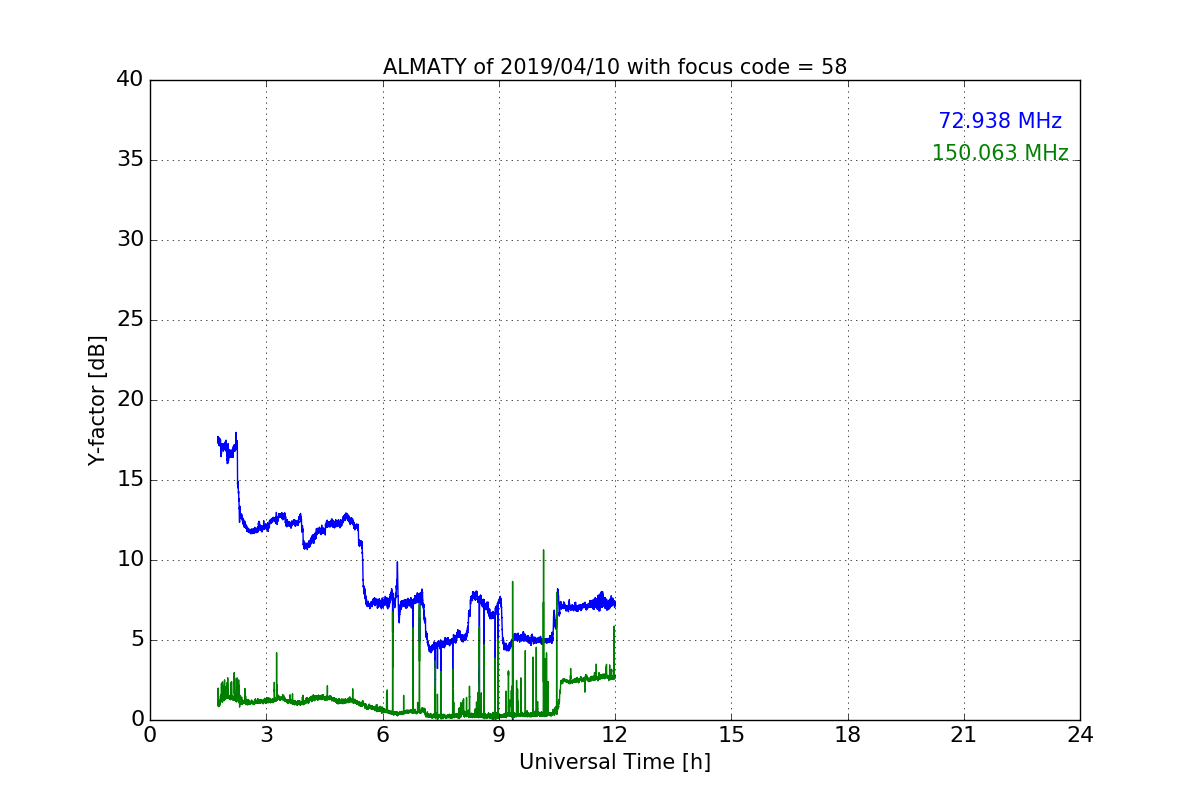
Task: Click the blue curve's starting peak near 17 dB
Action: point(227,447)
